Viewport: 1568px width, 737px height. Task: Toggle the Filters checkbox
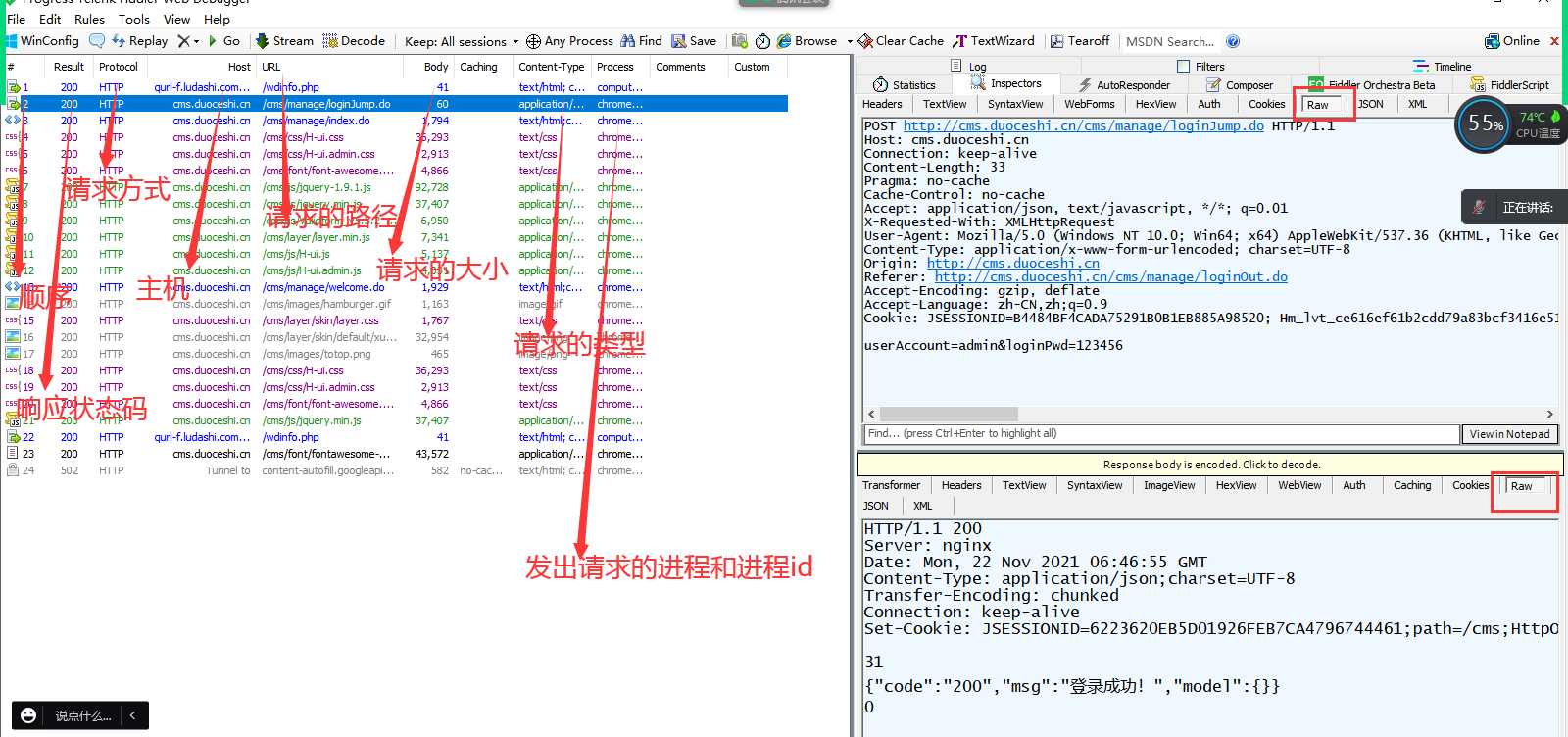pos(1183,67)
